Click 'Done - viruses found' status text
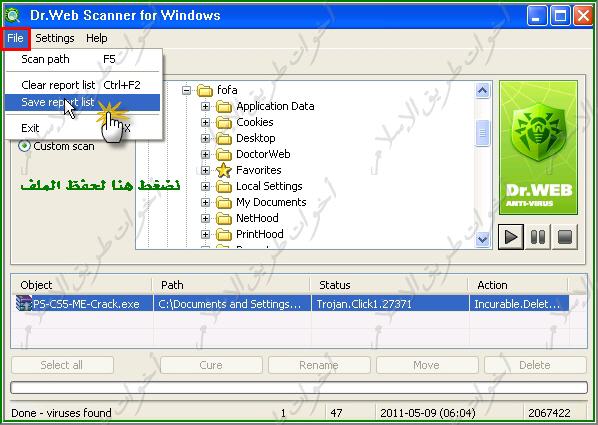 61,413
